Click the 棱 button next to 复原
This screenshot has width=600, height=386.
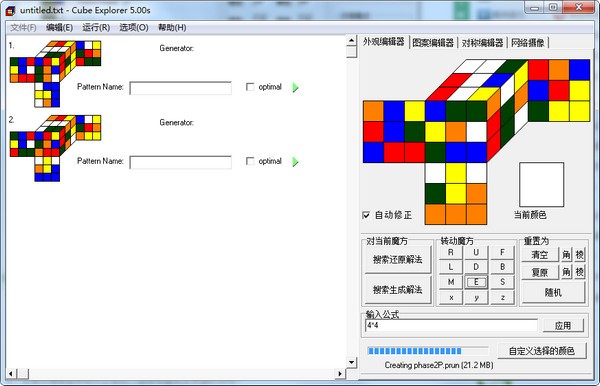579,272
